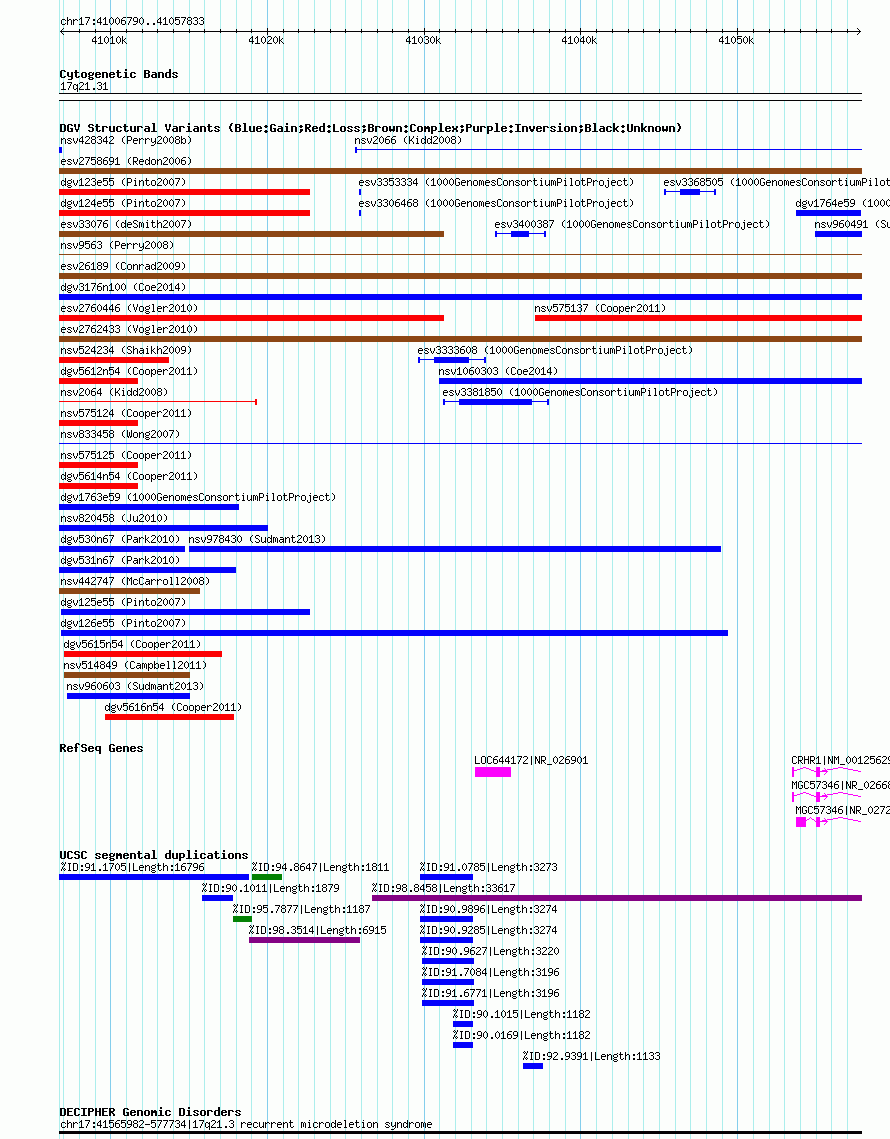The height and width of the screenshot is (1139, 890).
Task: Click the 17q21.31 cytogenetic band label
Action: 84,87
